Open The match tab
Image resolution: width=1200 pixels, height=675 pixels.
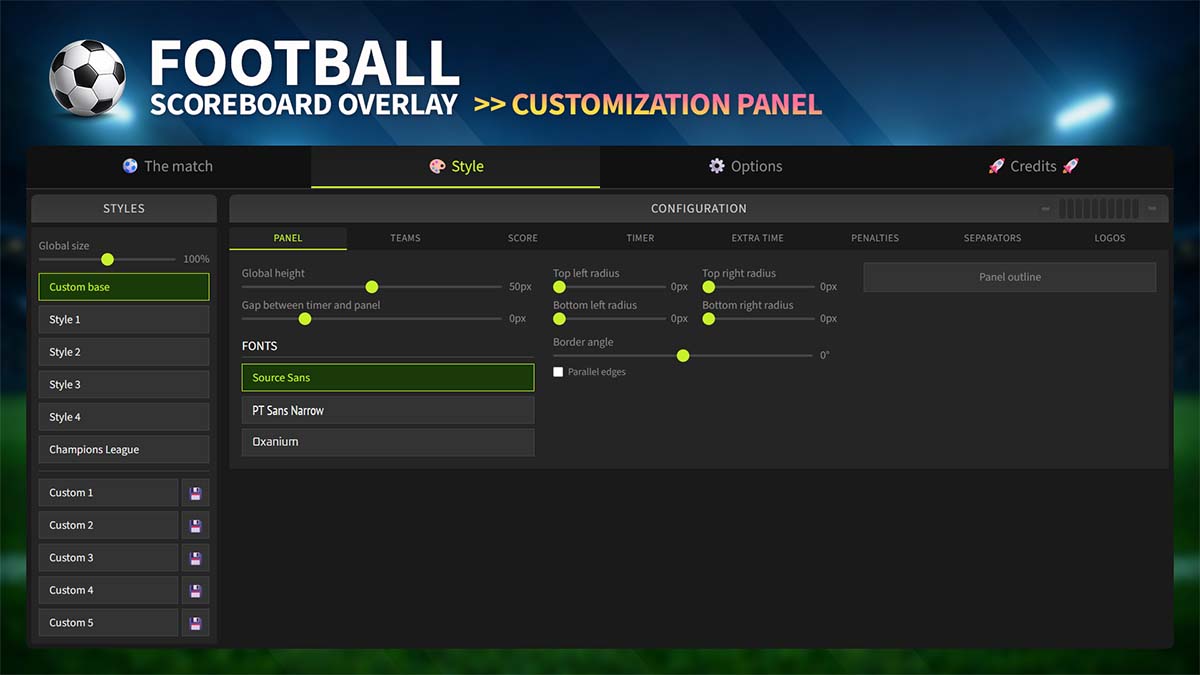tap(168, 167)
